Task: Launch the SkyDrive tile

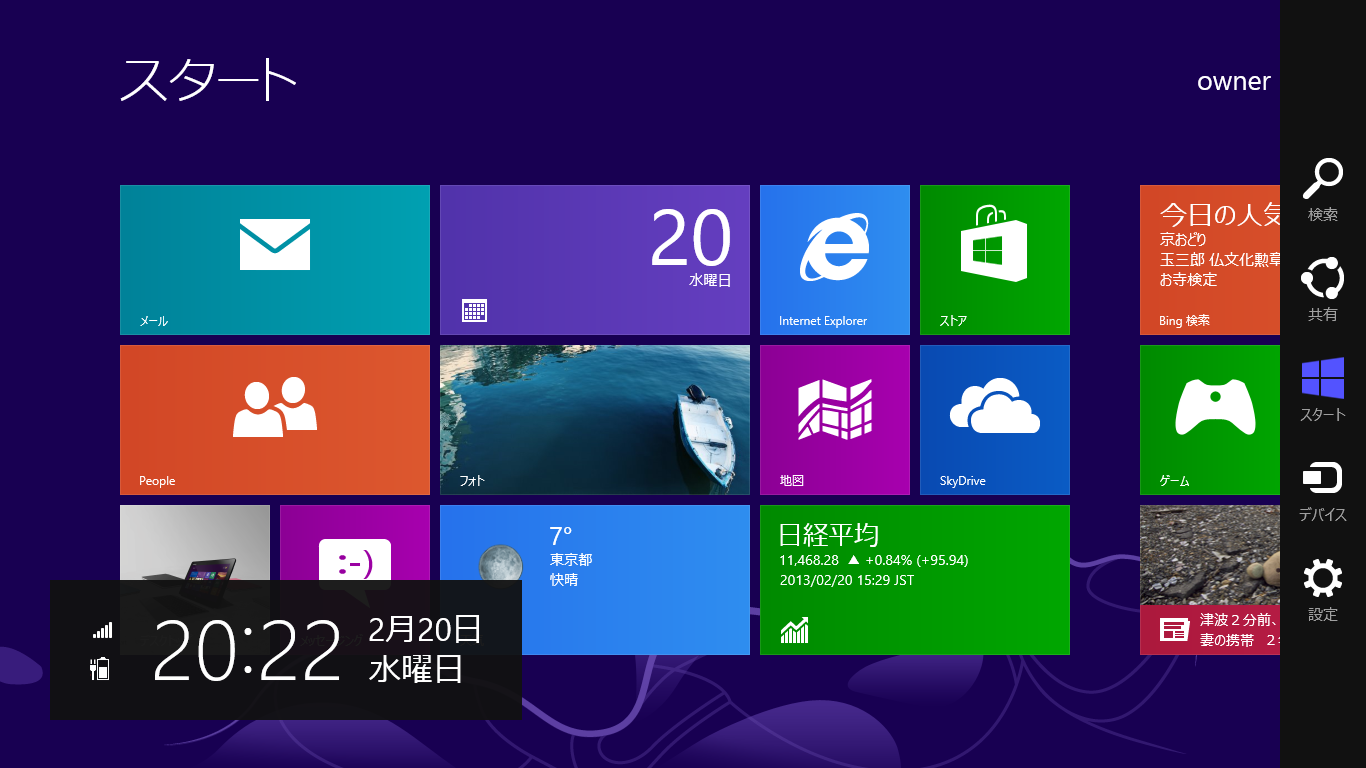Action: point(995,420)
